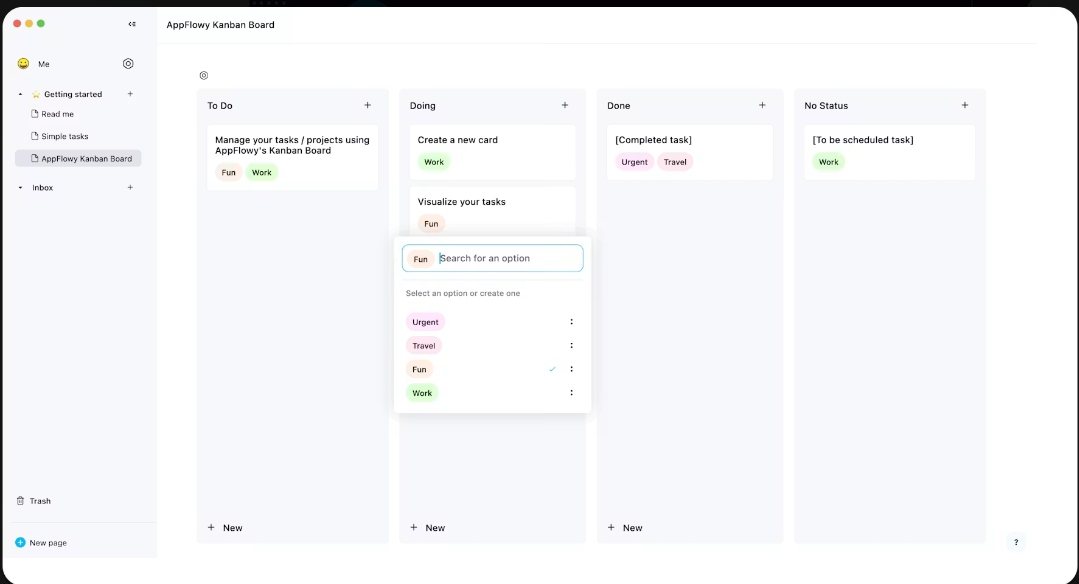
Task: Click the Inbox label
Action: click(x=43, y=188)
